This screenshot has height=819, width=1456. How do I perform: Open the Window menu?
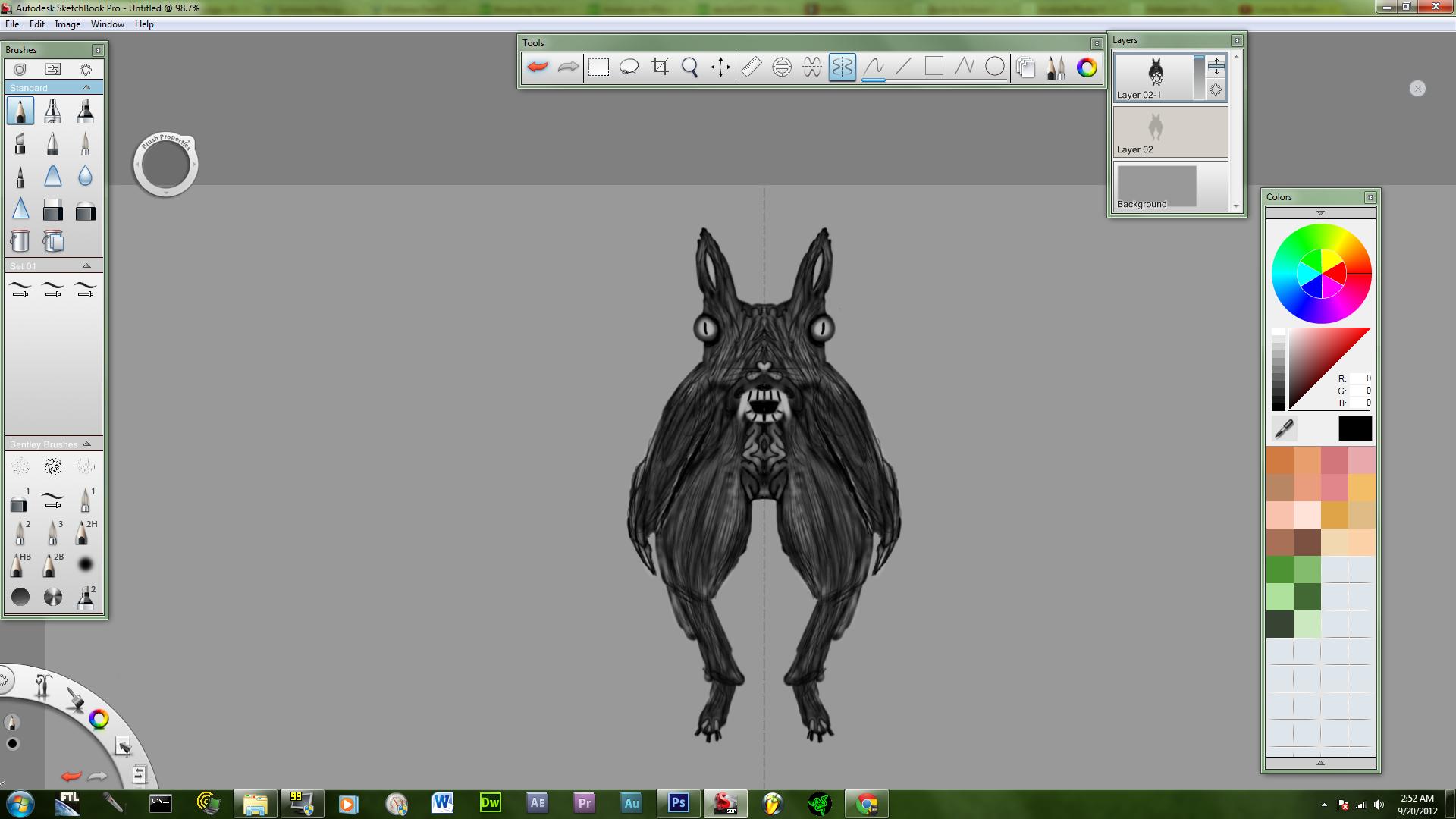108,24
